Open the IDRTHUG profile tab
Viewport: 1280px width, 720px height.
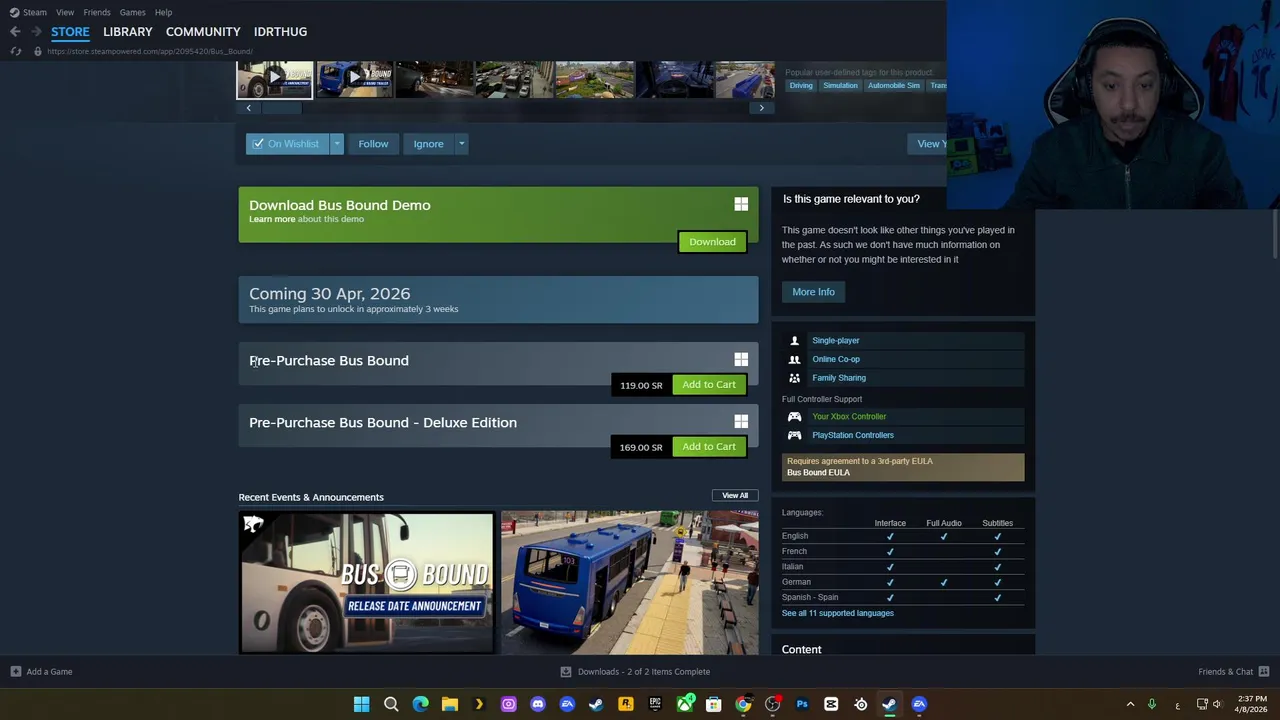point(280,32)
